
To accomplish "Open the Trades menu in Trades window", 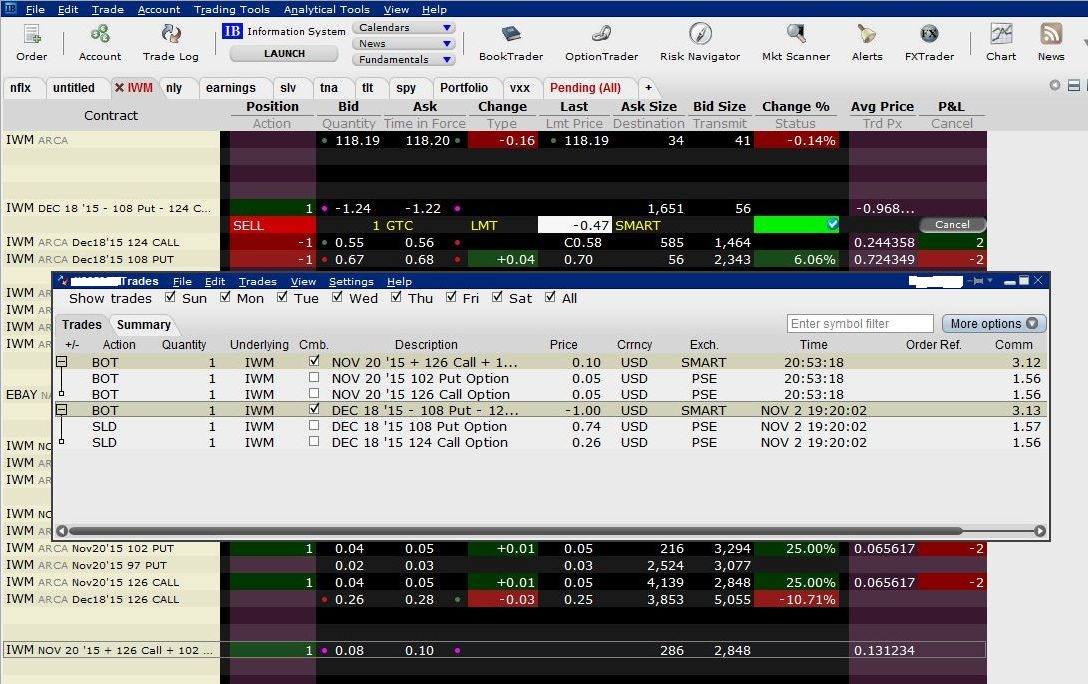I will [x=257, y=282].
